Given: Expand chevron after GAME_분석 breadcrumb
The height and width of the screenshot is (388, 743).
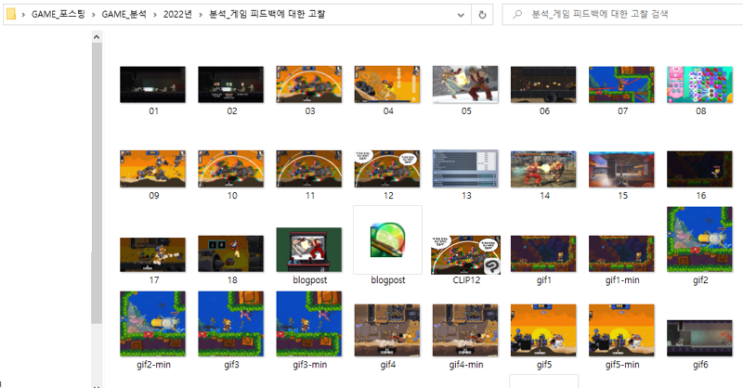Looking at the screenshot, I should coord(155,15).
